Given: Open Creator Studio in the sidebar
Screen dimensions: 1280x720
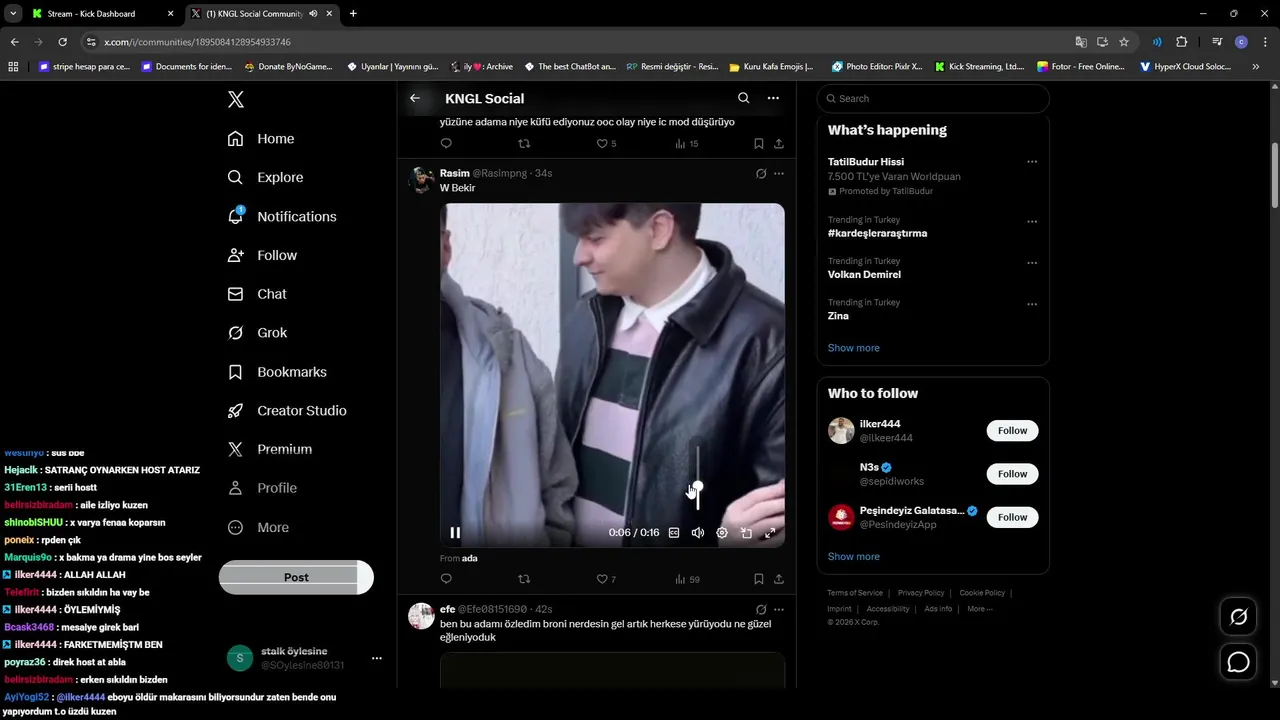Looking at the screenshot, I should click(287, 411).
